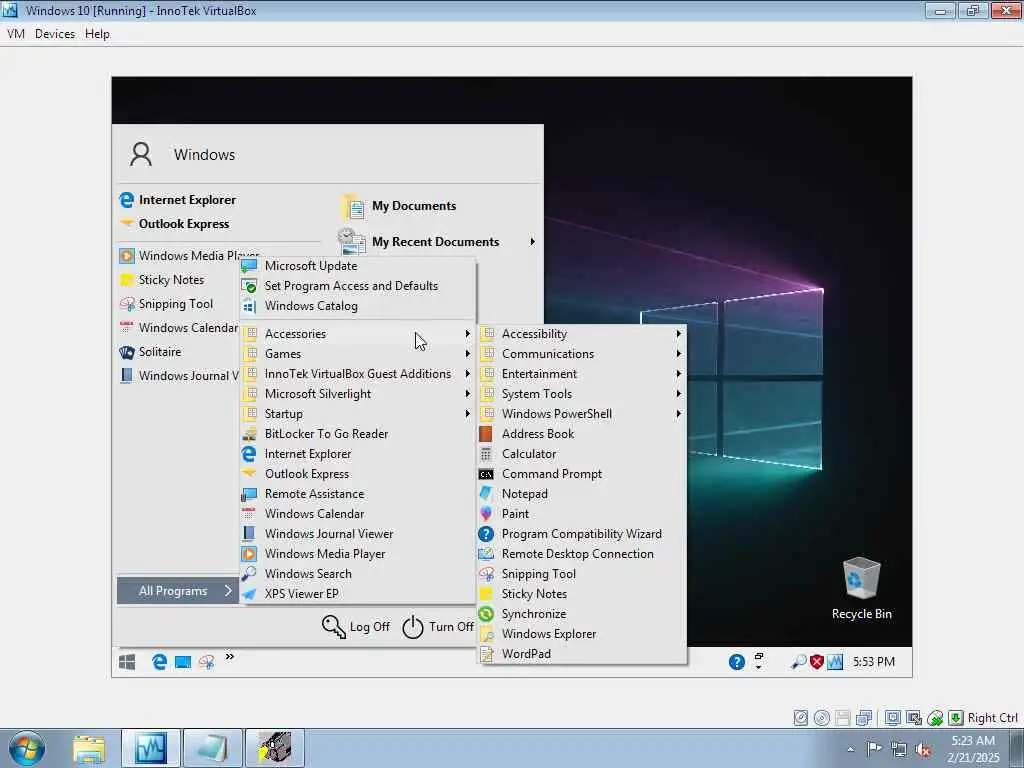Click host tray muted volume icon

pyautogui.click(x=923, y=749)
